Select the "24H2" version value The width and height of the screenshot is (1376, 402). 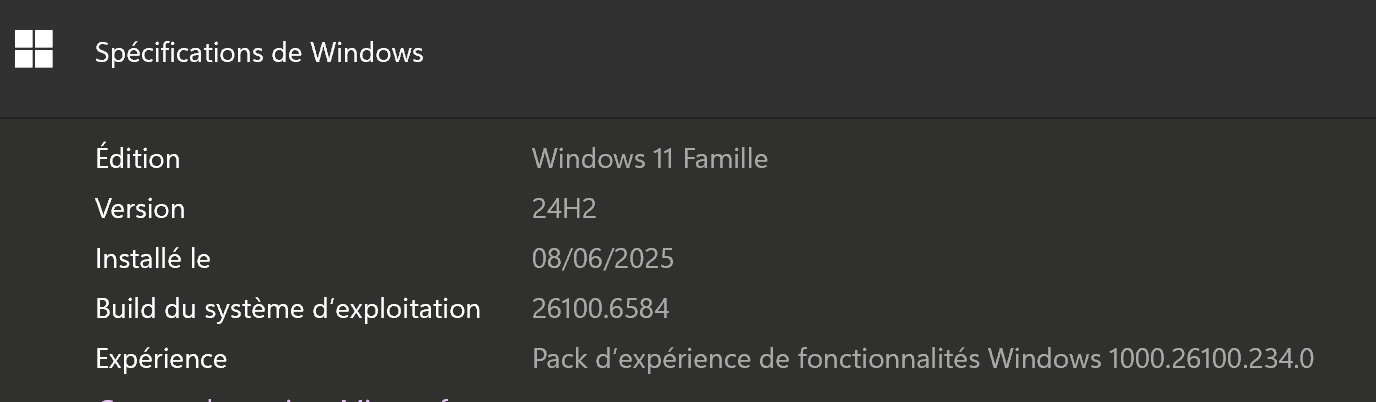coord(564,208)
